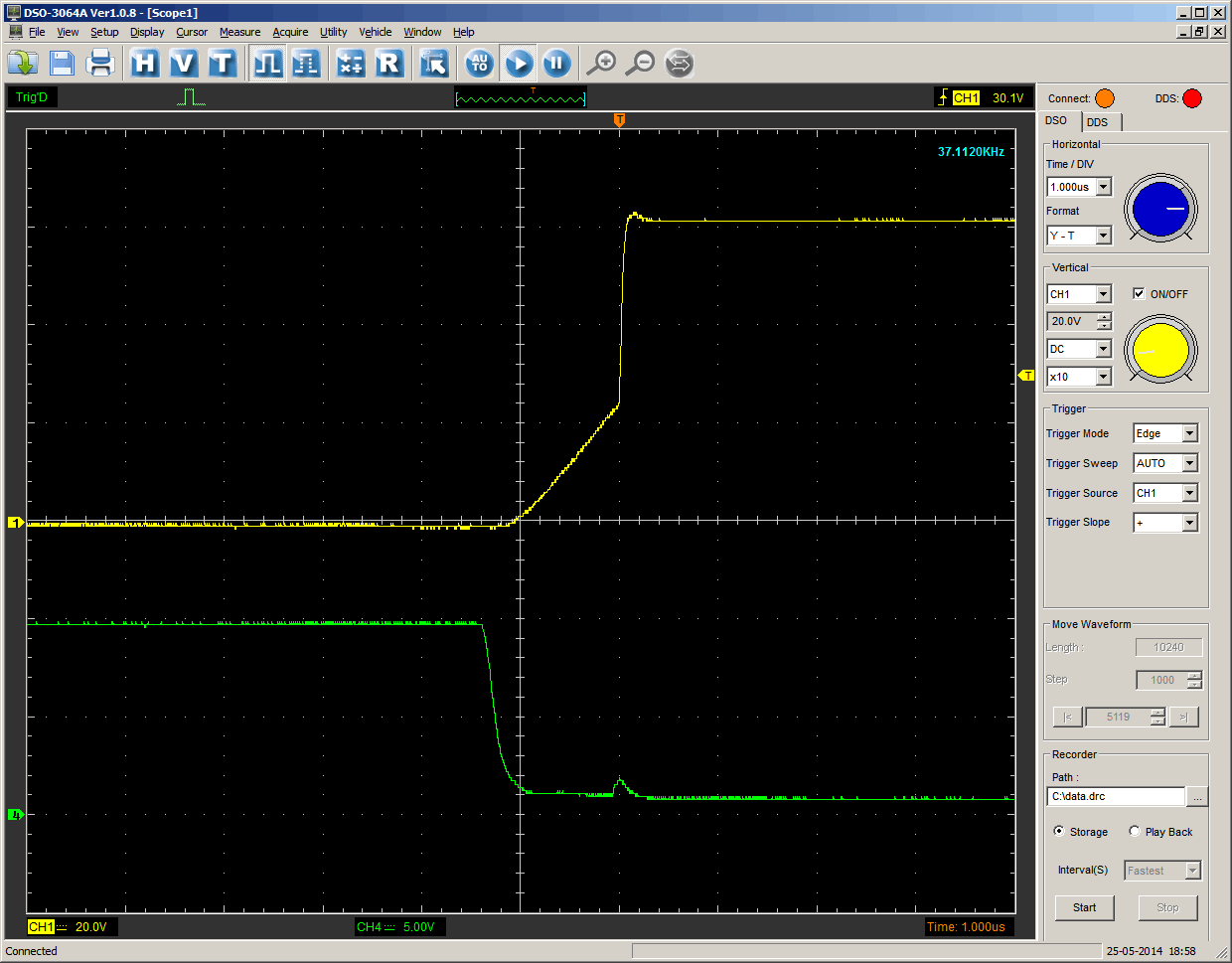Image resolution: width=1232 pixels, height=963 pixels.
Task: Click the printer icon in toolbar
Action: (x=100, y=64)
